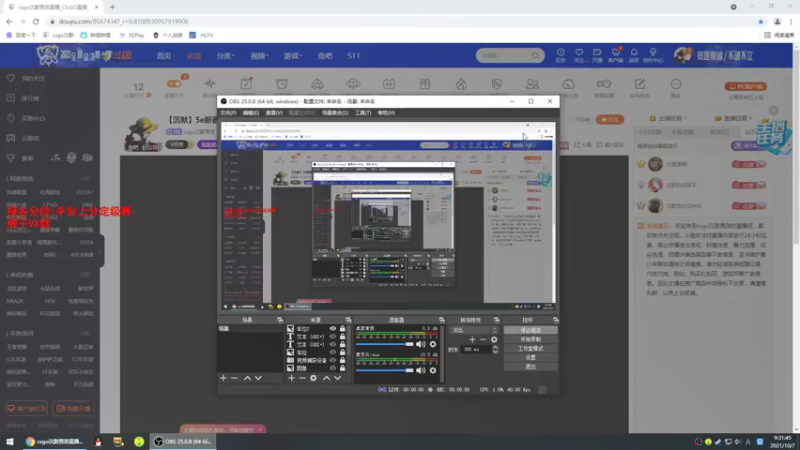The image size is (800, 450).
Task: Add a new scene in OBS Scenes panel
Action: [223, 378]
